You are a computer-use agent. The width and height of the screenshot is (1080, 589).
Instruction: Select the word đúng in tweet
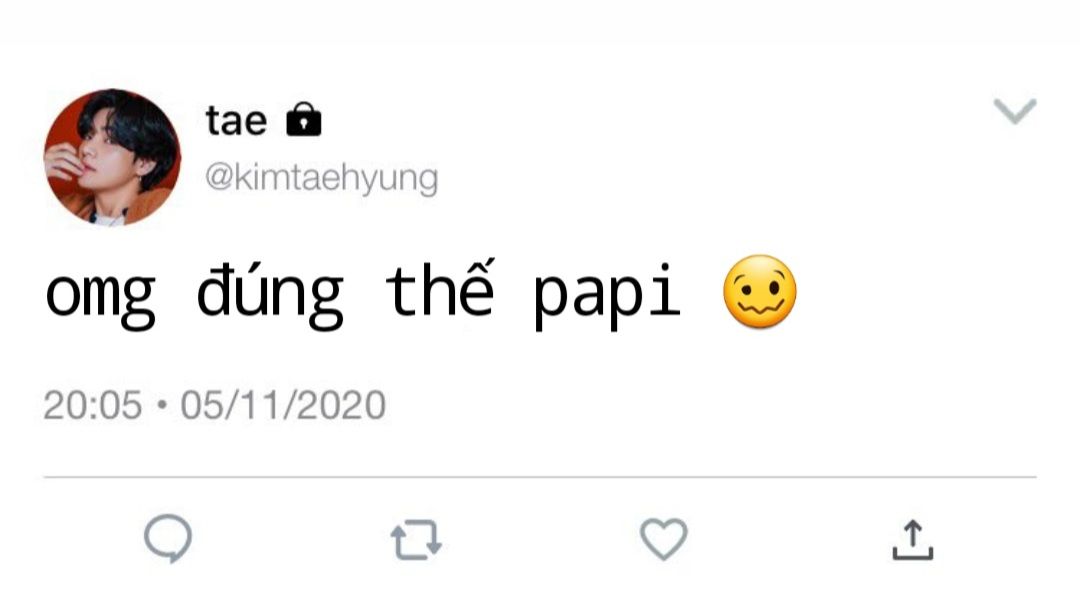[270, 293]
